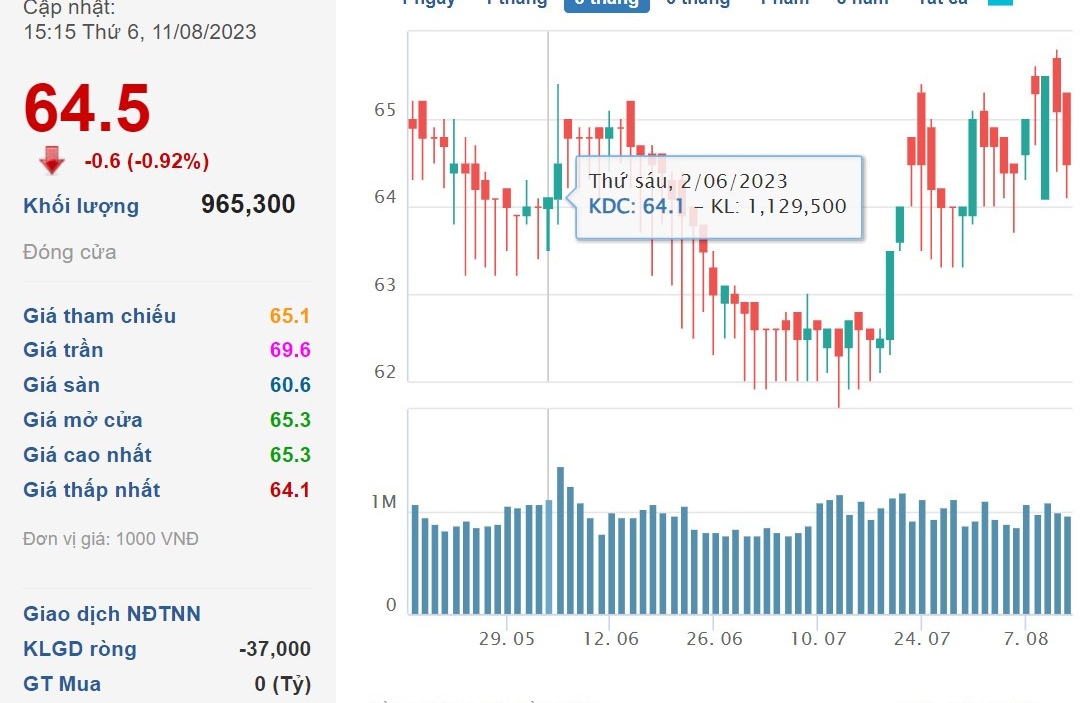Click the Giao dịch NĐTNN heading
Viewport: 1084px width, 703px height.
(112, 614)
